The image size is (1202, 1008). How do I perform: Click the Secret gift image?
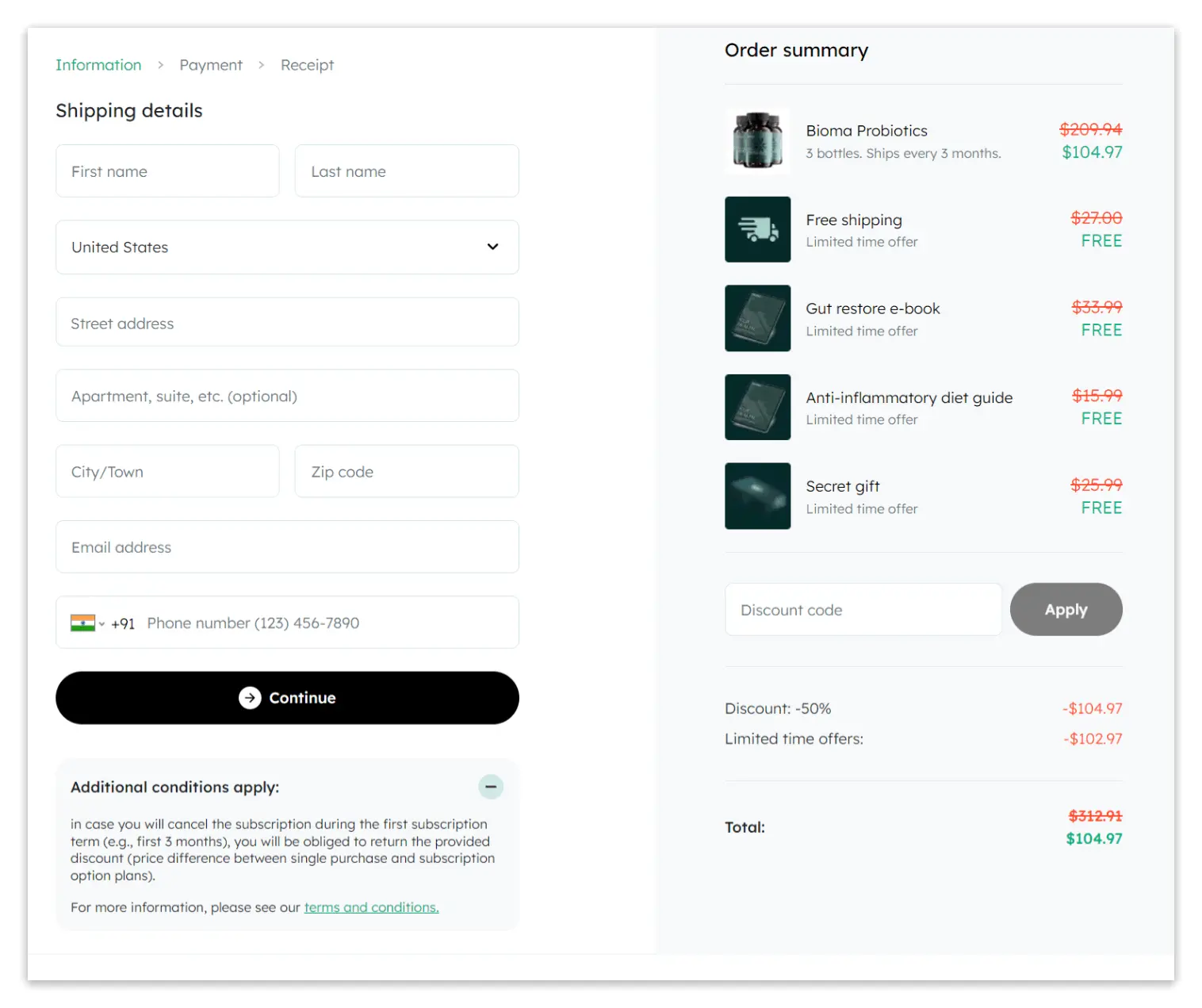click(x=757, y=496)
